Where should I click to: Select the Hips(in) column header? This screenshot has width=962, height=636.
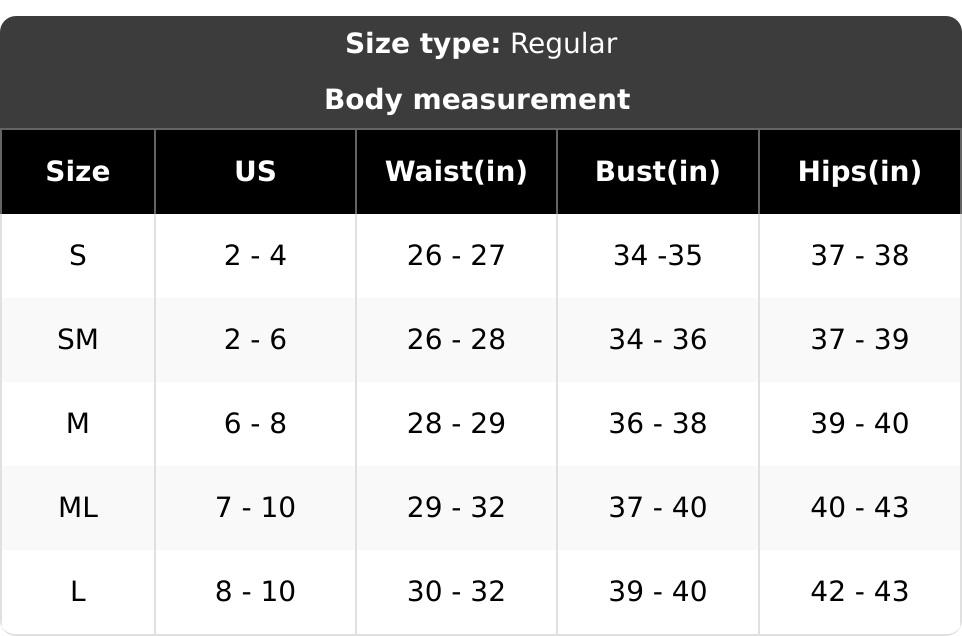point(859,172)
